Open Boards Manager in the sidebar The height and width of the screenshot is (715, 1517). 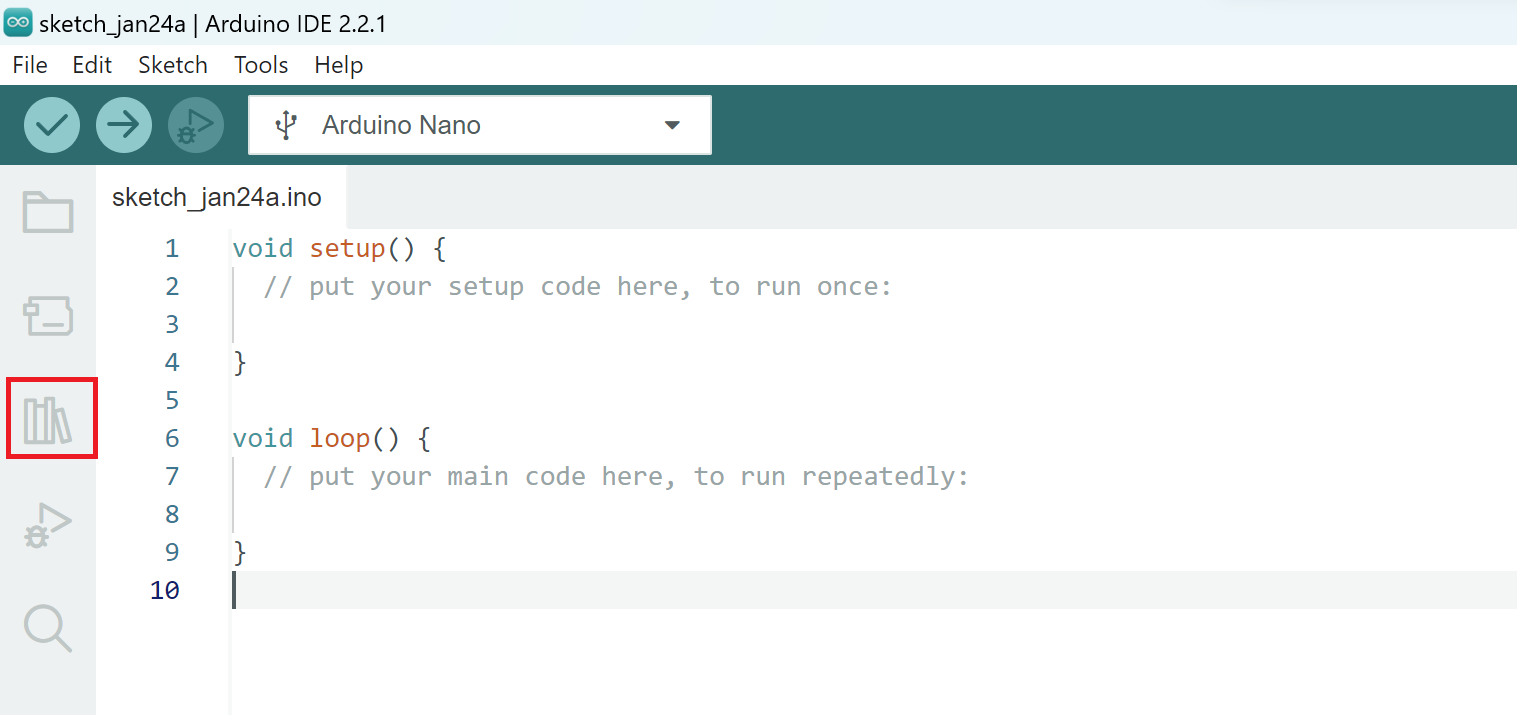point(48,316)
